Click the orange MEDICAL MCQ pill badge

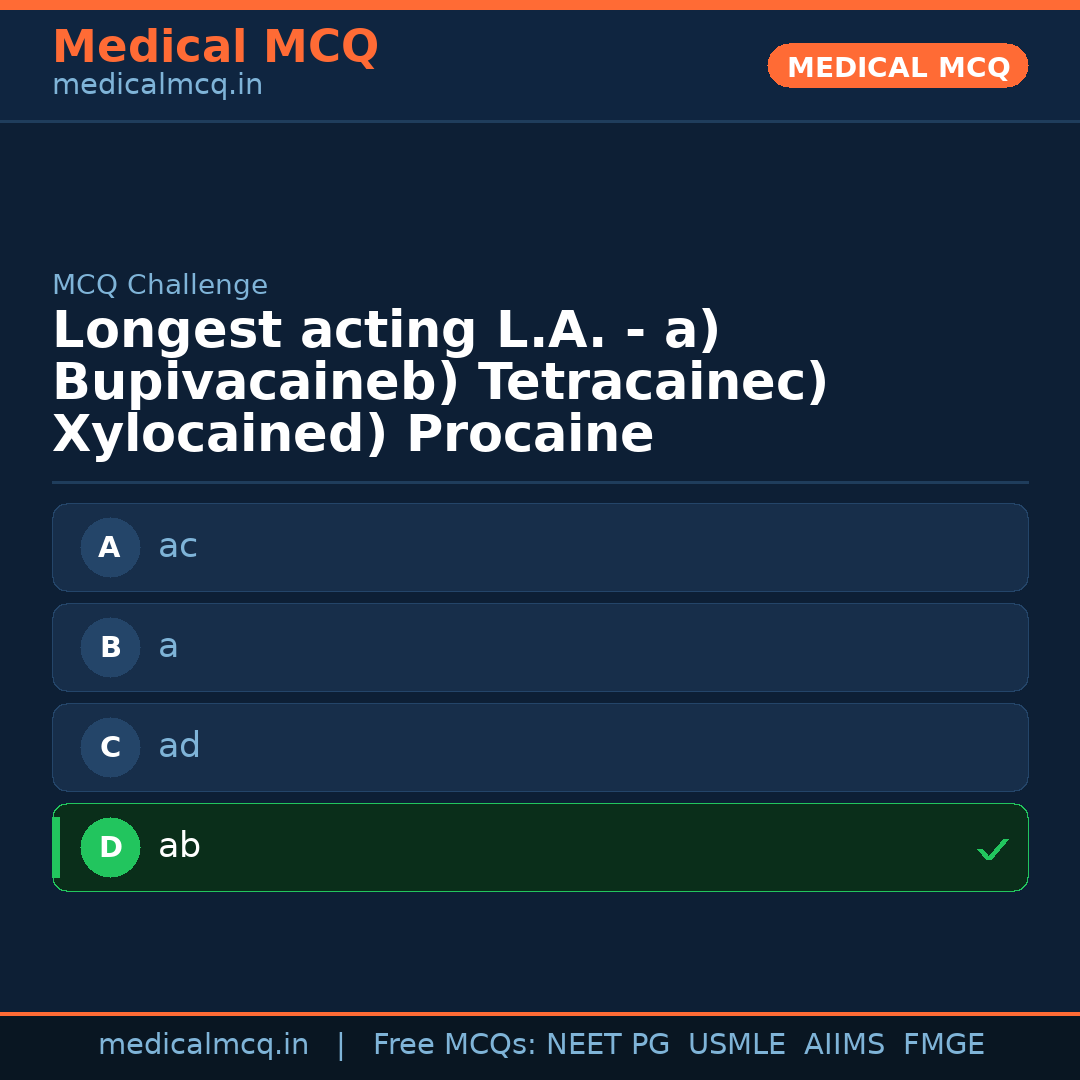point(897,66)
